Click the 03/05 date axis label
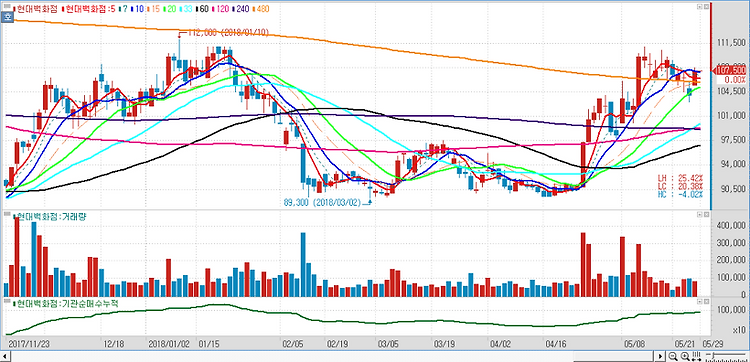Image resolution: width=750 pixels, height=362 pixels. (388, 343)
